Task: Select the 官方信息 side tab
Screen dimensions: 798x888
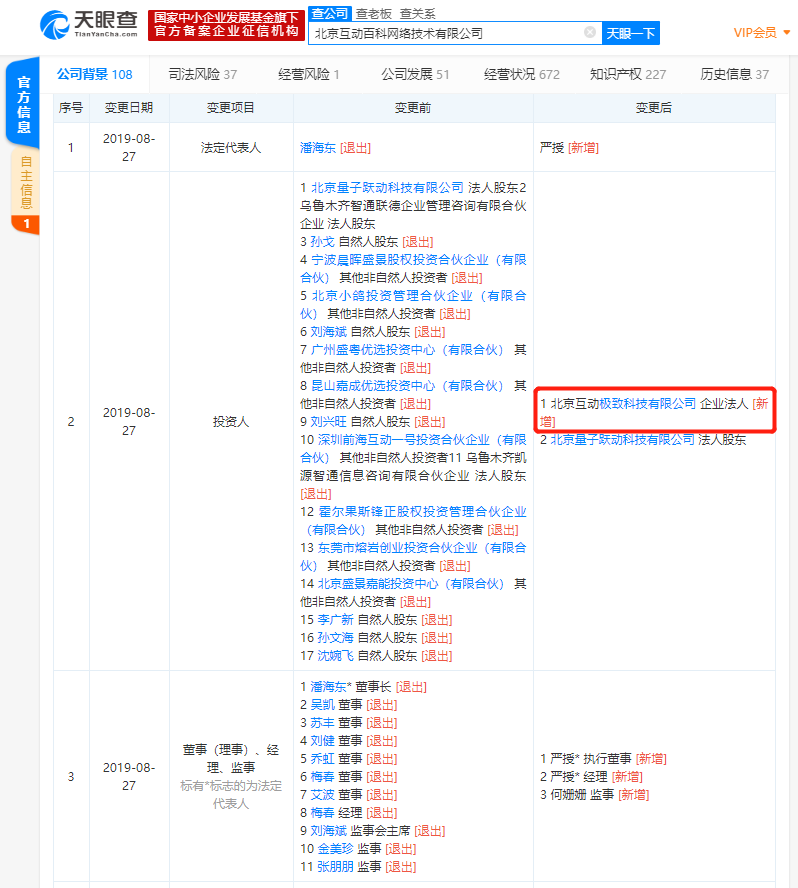Action: (23, 103)
